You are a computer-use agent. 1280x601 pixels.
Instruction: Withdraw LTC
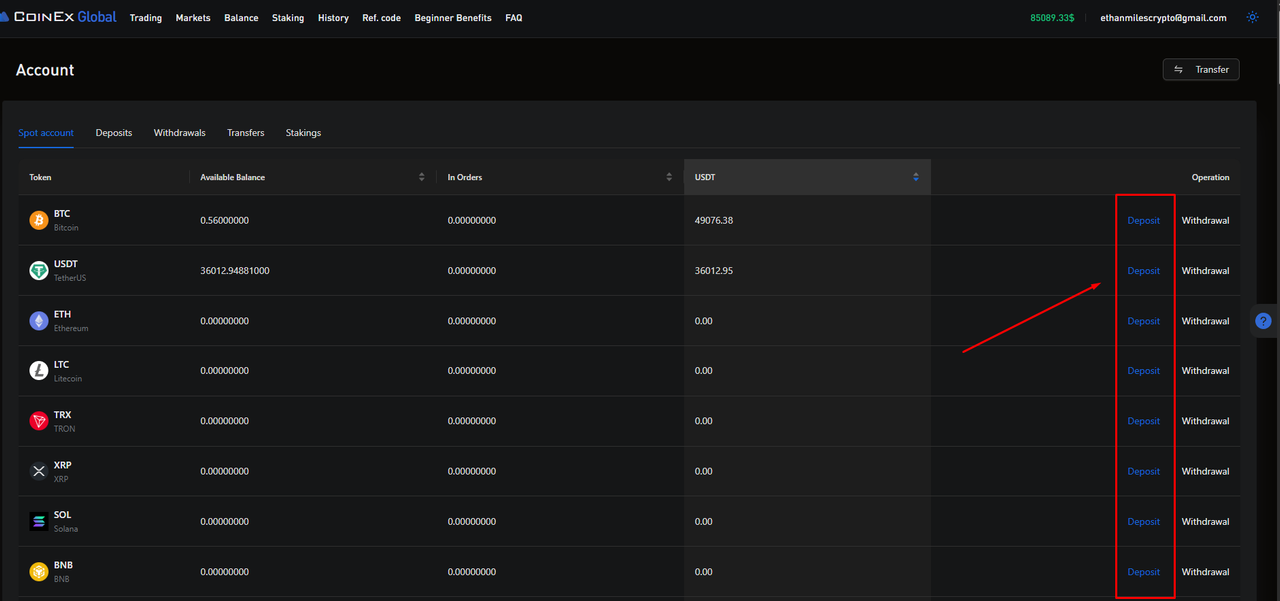[x=1205, y=371]
